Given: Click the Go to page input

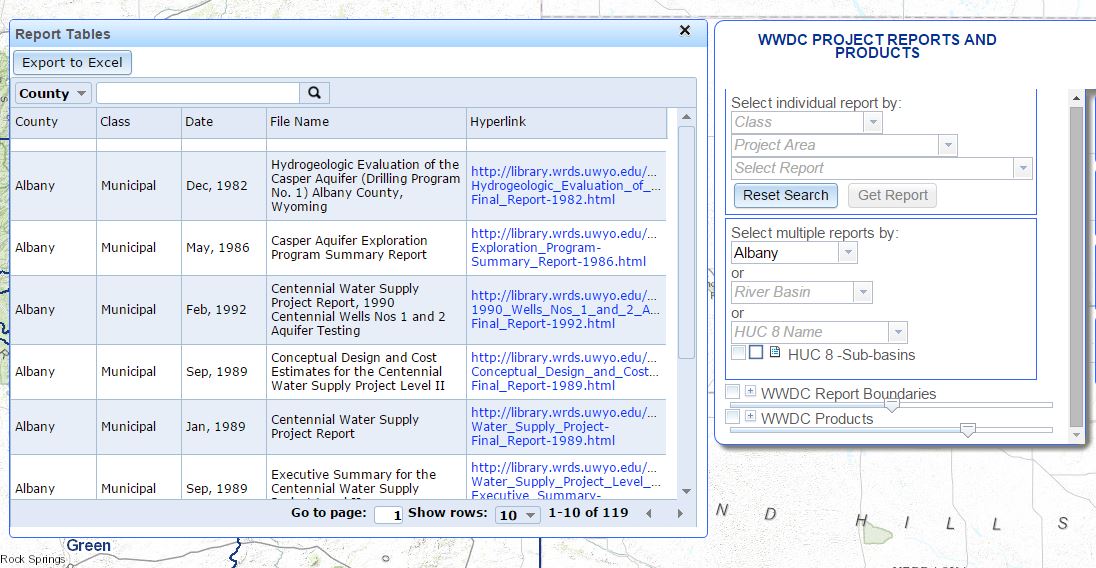Looking at the screenshot, I should (x=388, y=515).
